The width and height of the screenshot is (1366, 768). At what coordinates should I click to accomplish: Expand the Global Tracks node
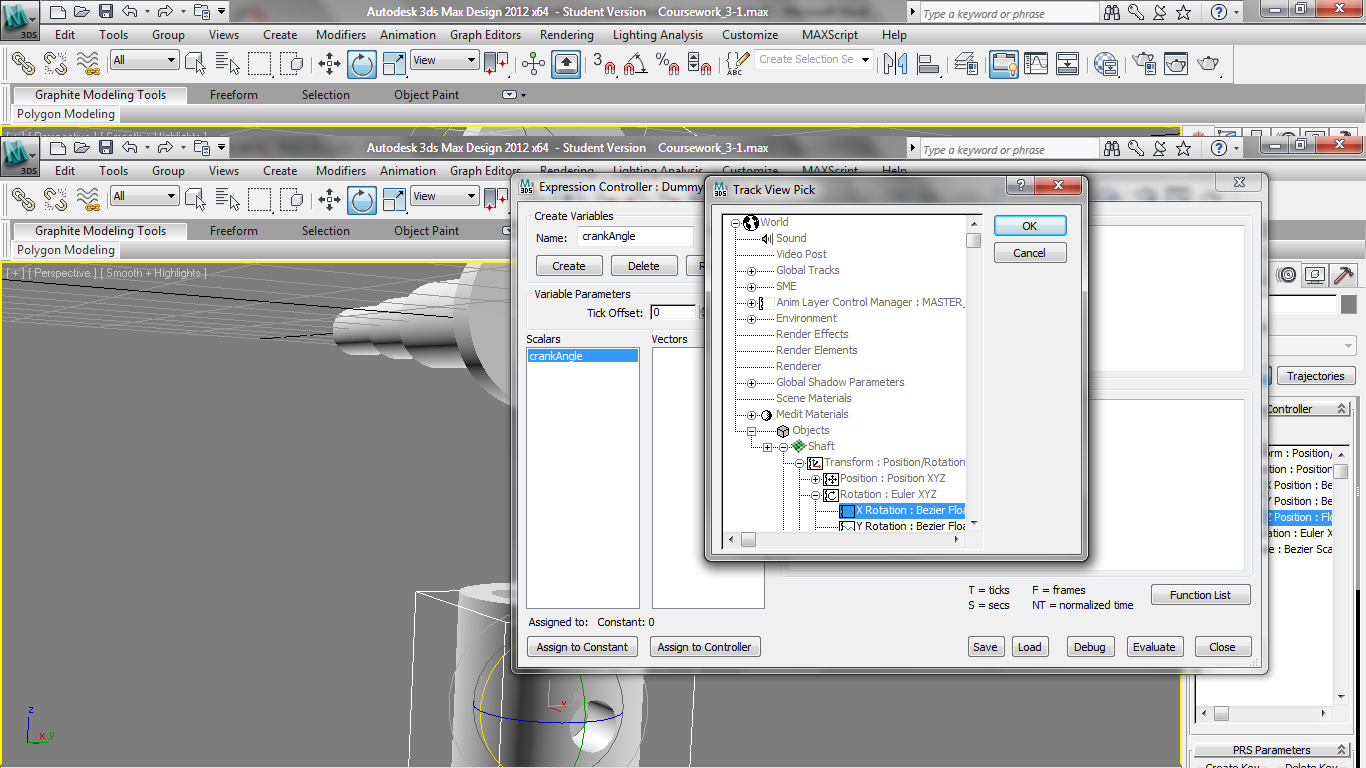[x=751, y=271]
